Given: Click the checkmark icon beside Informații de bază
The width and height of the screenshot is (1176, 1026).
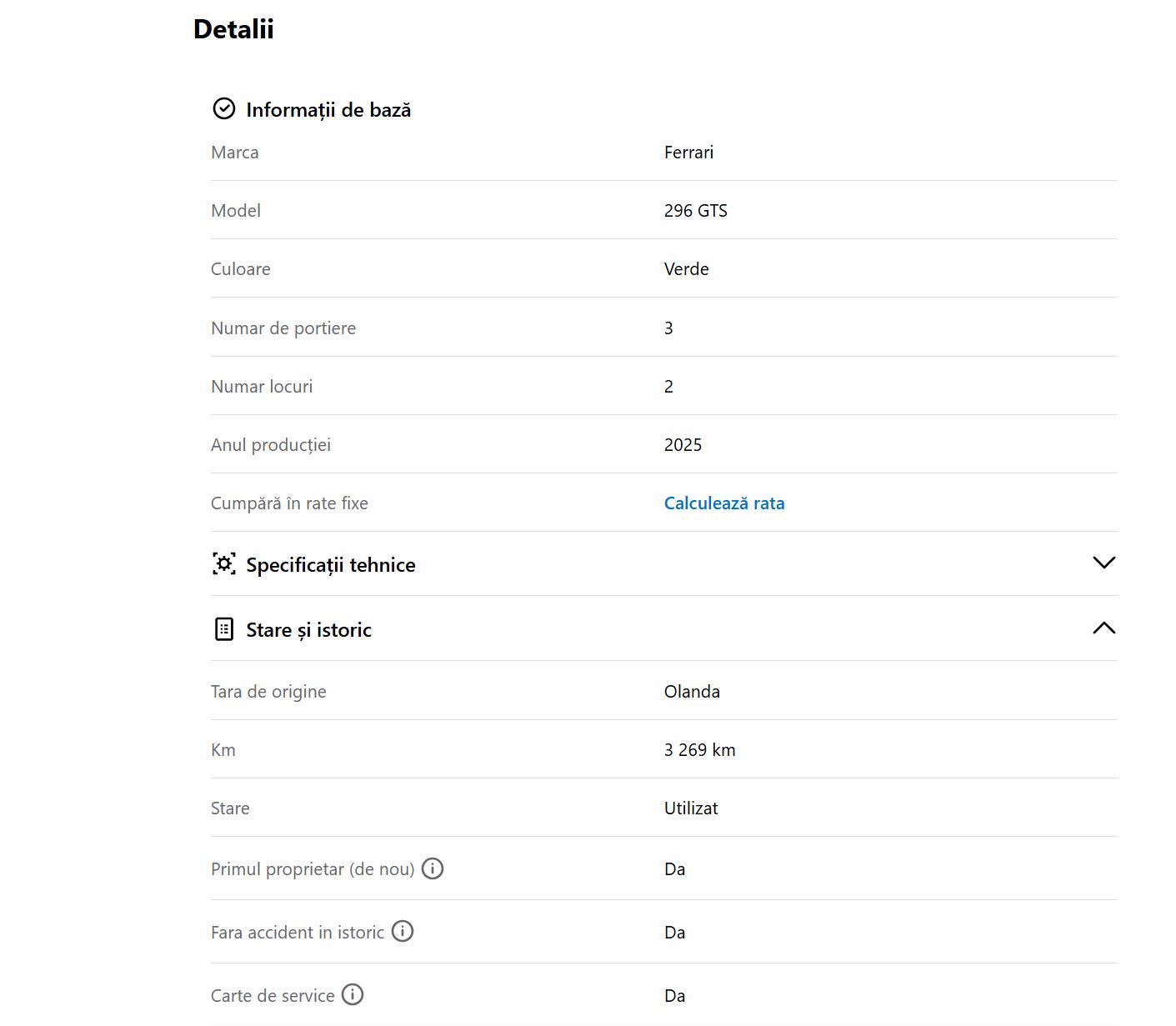Looking at the screenshot, I should click(x=224, y=109).
